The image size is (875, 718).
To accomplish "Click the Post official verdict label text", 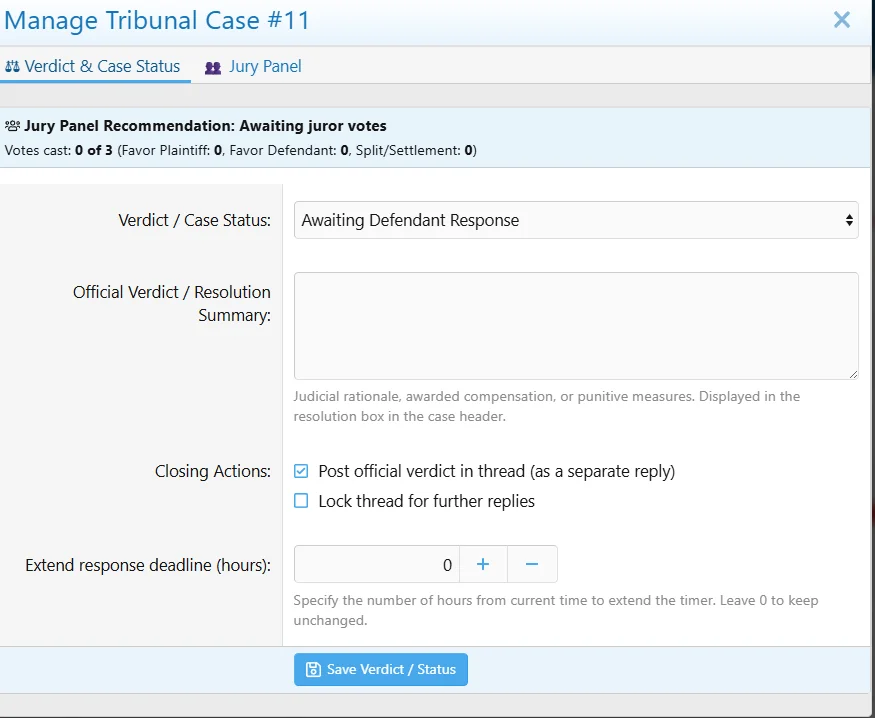I will (497, 471).
